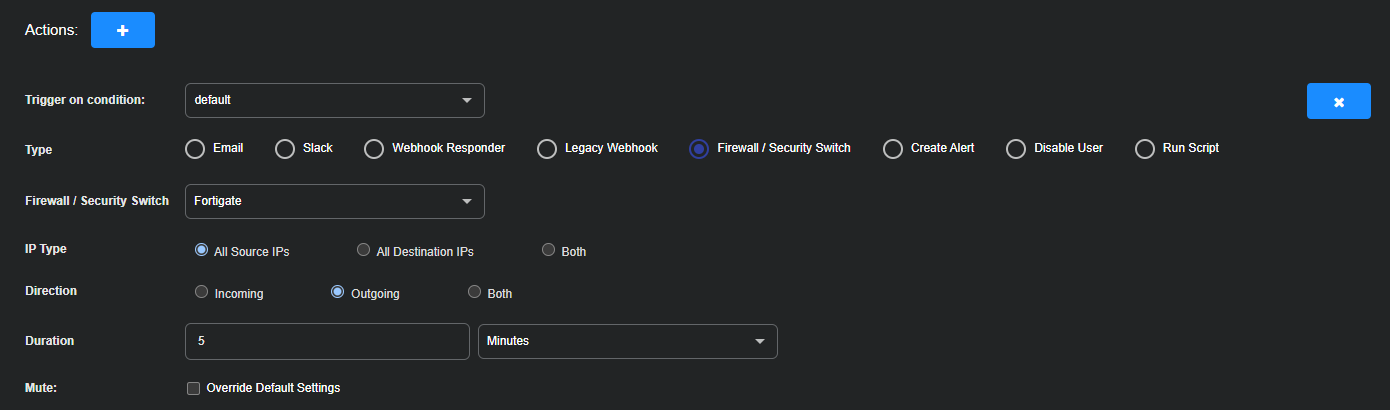Choose Run Script action type

tap(1145, 149)
